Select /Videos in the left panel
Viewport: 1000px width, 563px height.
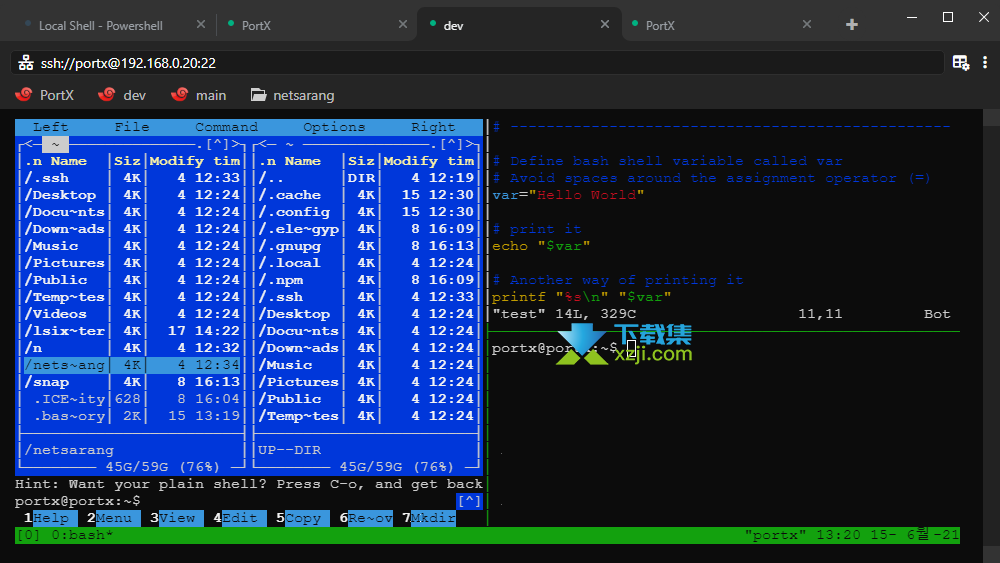132,314
